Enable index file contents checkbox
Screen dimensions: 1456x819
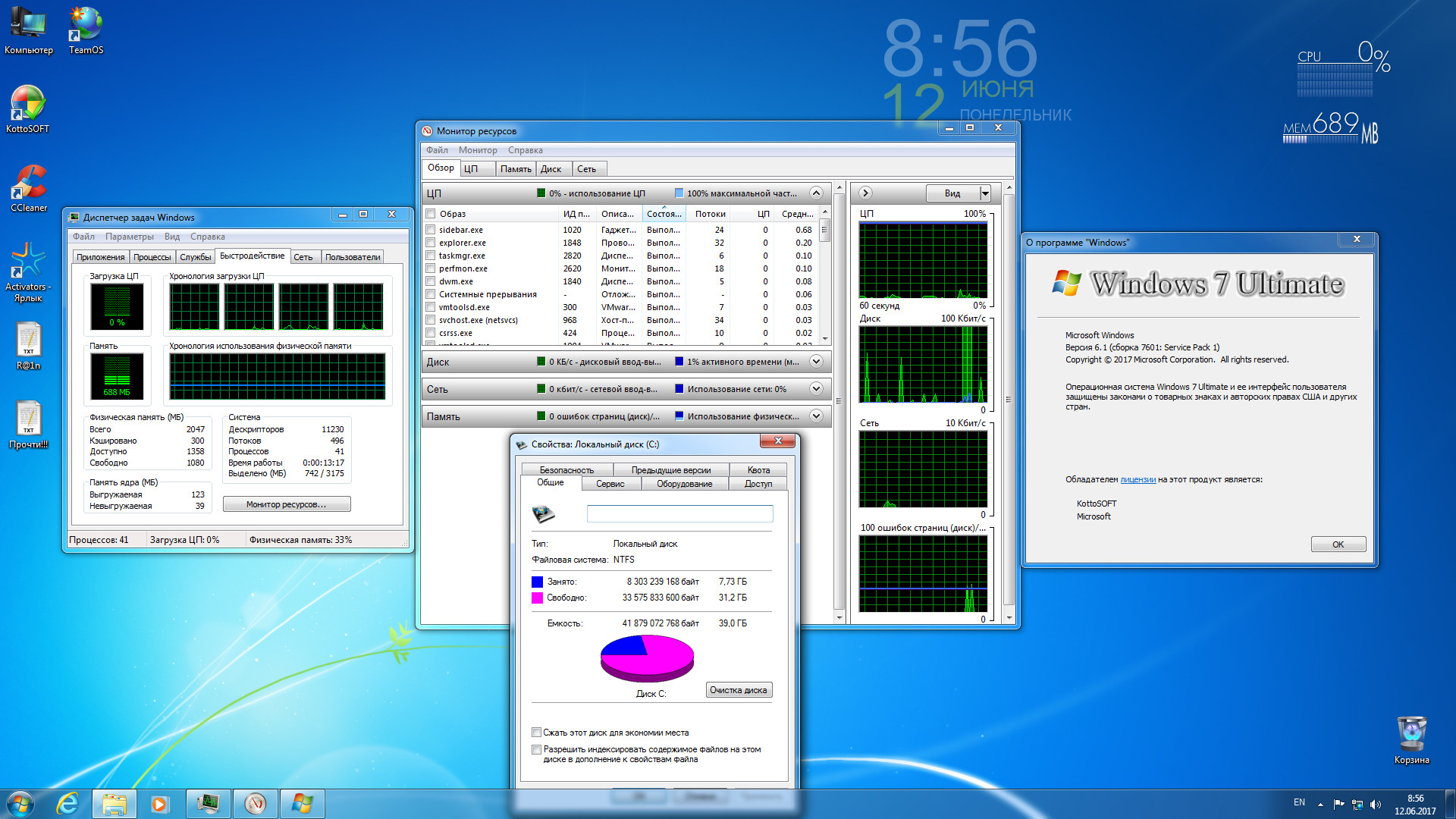(537, 749)
